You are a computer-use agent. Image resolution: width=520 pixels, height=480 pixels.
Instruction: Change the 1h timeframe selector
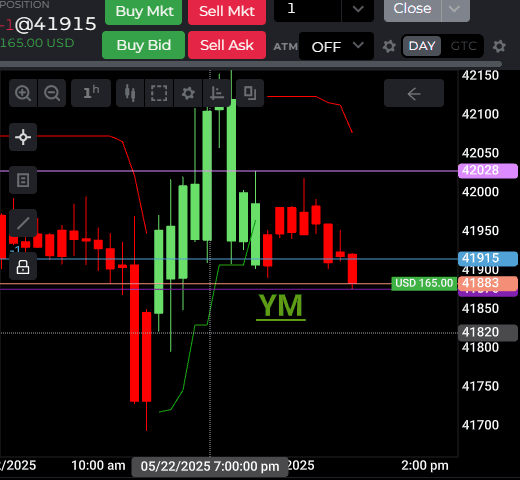[91, 93]
